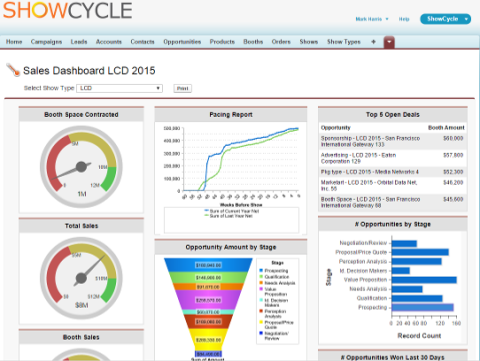This screenshot has width=480, height=361.
Task: Click the Print button
Action: point(183,88)
